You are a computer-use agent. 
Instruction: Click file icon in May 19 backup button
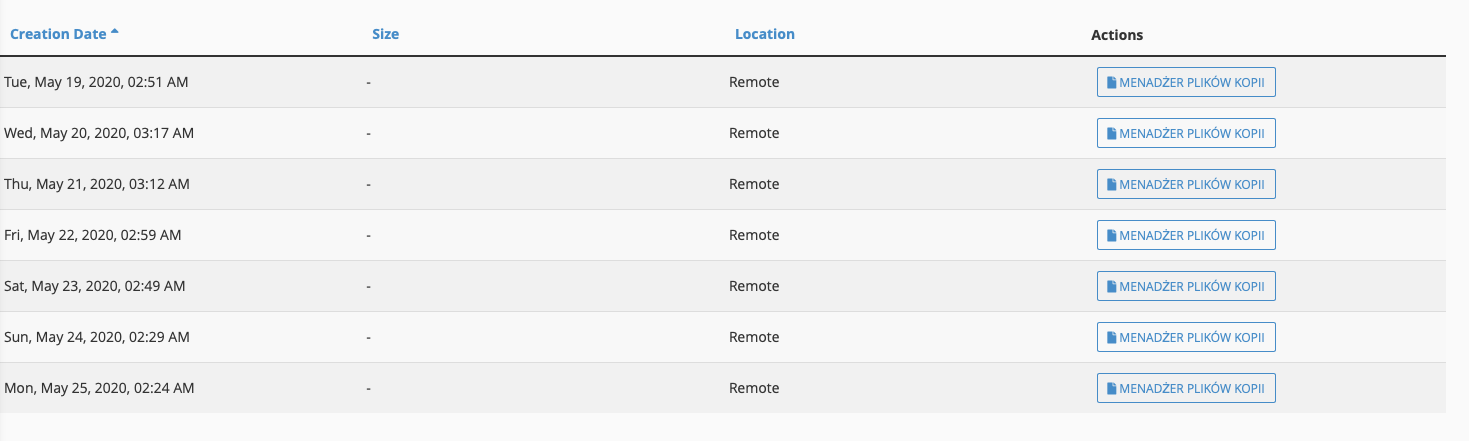click(1111, 83)
